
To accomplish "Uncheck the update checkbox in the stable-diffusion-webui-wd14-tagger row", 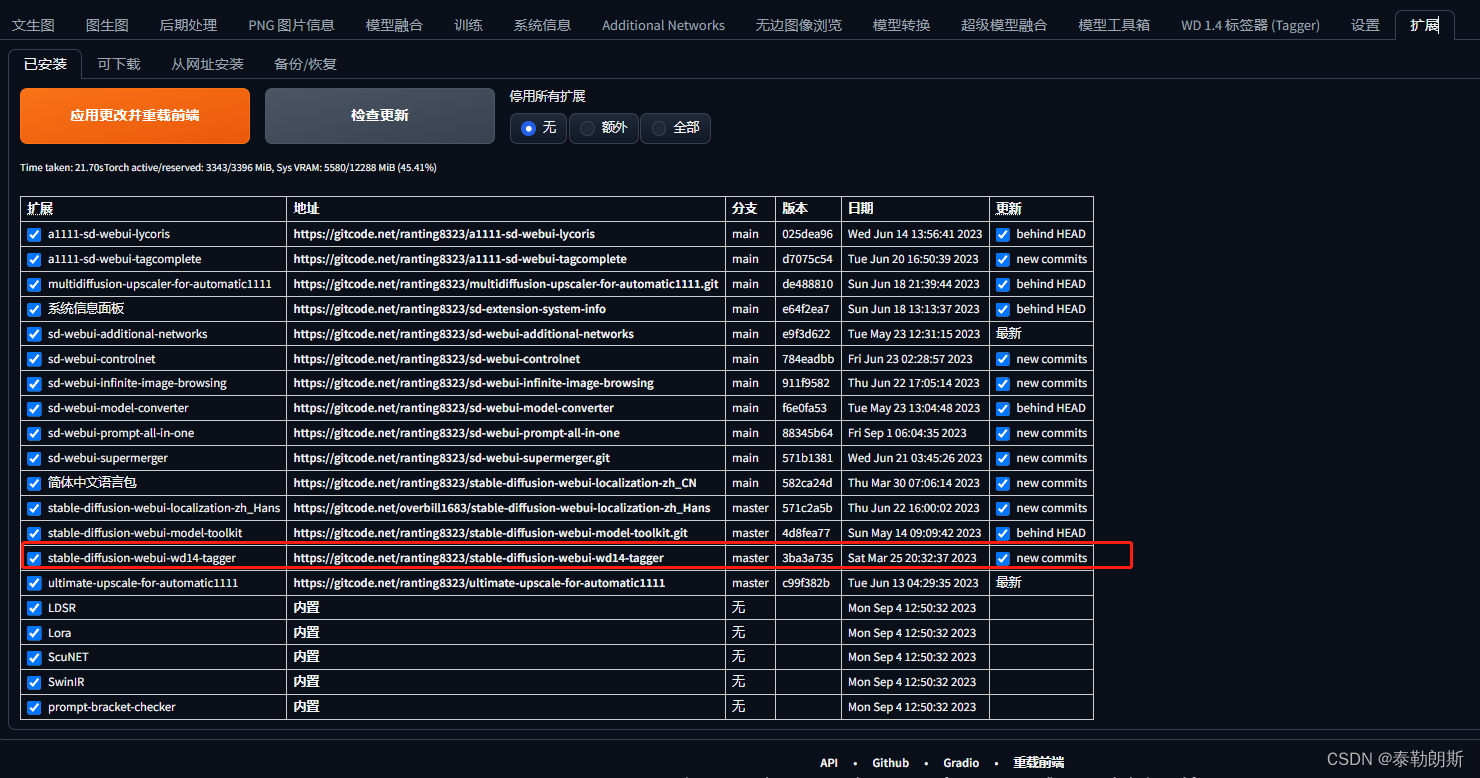I will pos(1003,558).
